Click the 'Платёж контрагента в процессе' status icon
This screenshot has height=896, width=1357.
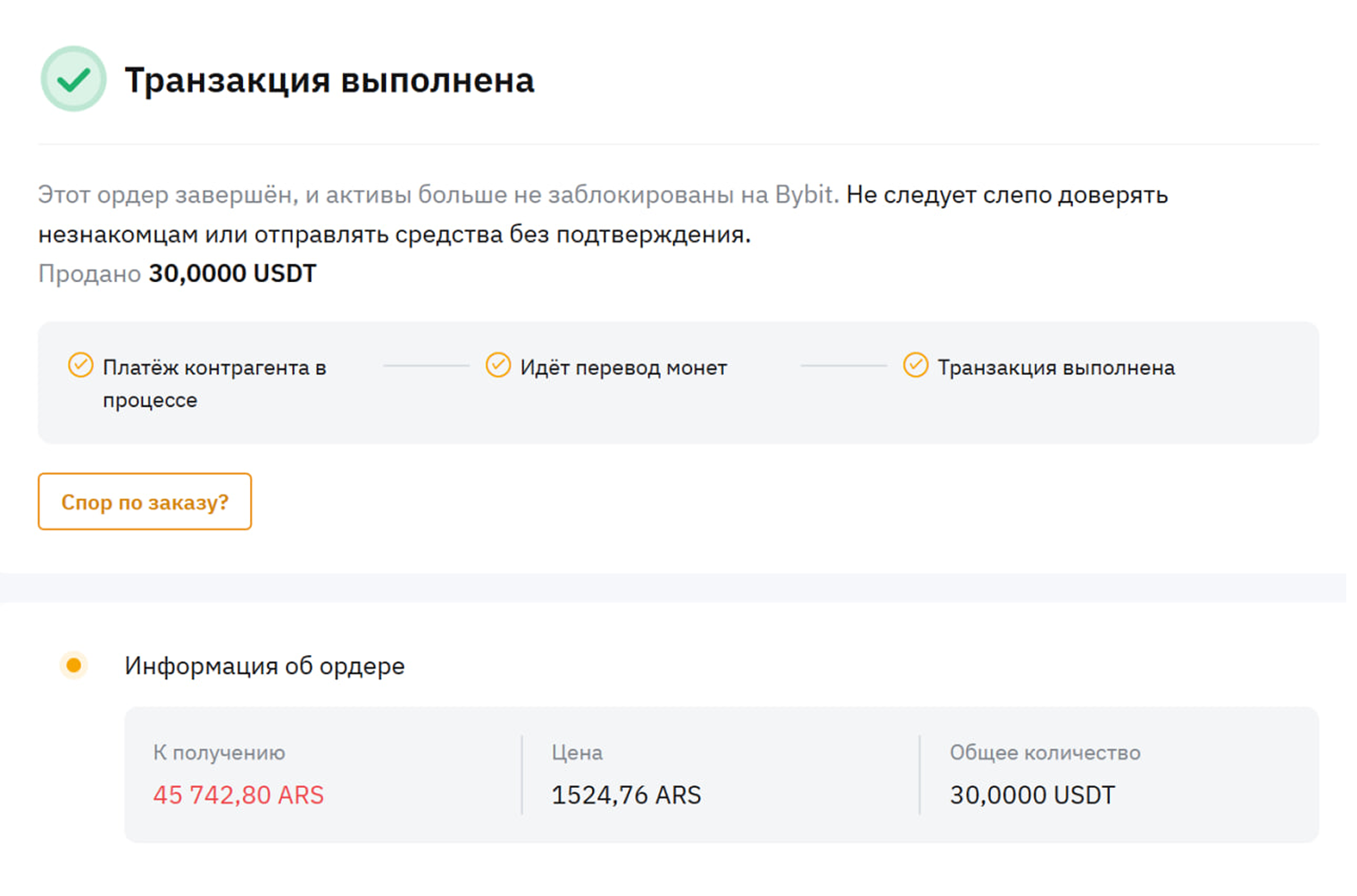(80, 364)
